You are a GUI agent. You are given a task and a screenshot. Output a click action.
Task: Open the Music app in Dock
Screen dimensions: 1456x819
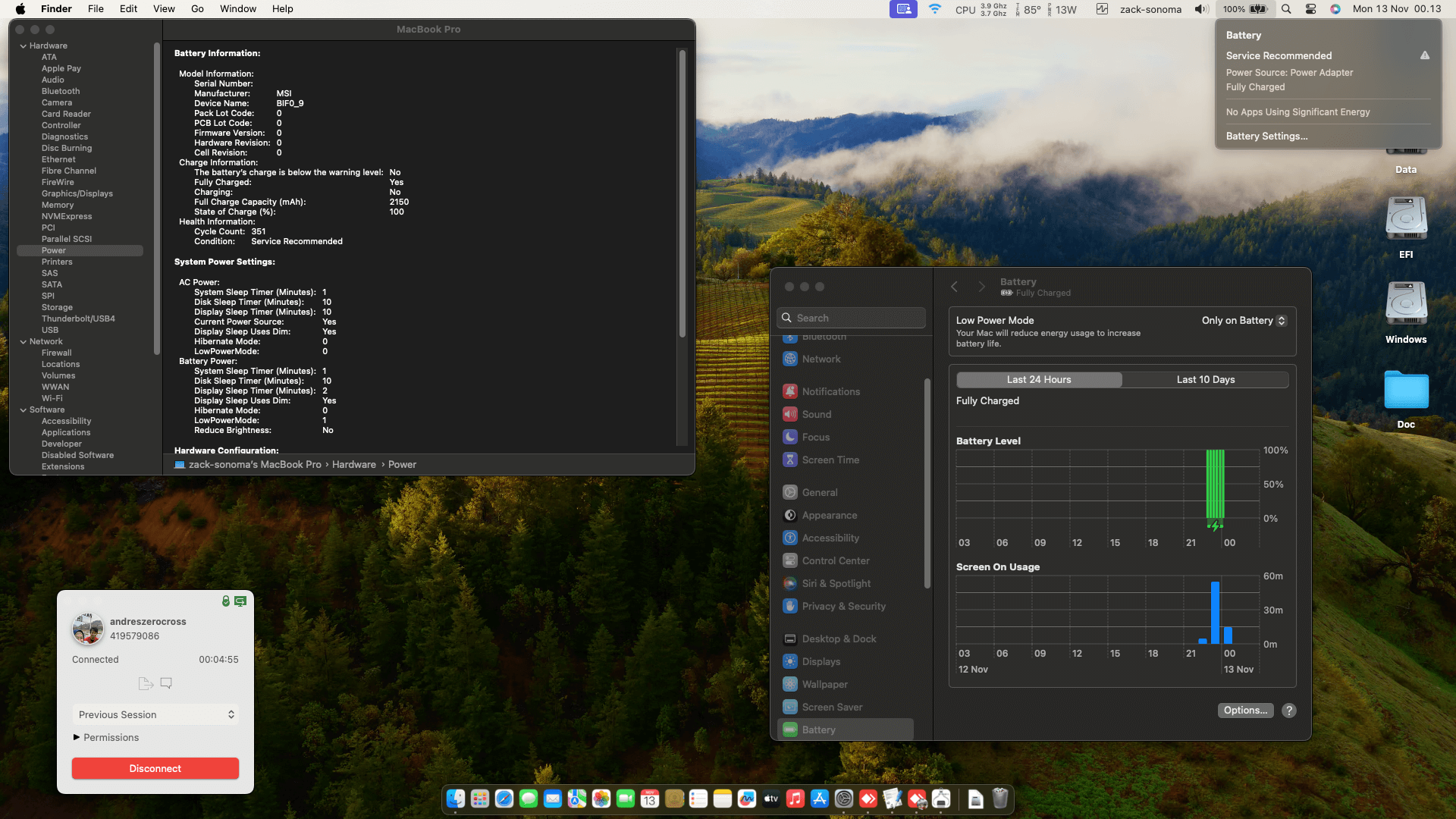(795, 799)
